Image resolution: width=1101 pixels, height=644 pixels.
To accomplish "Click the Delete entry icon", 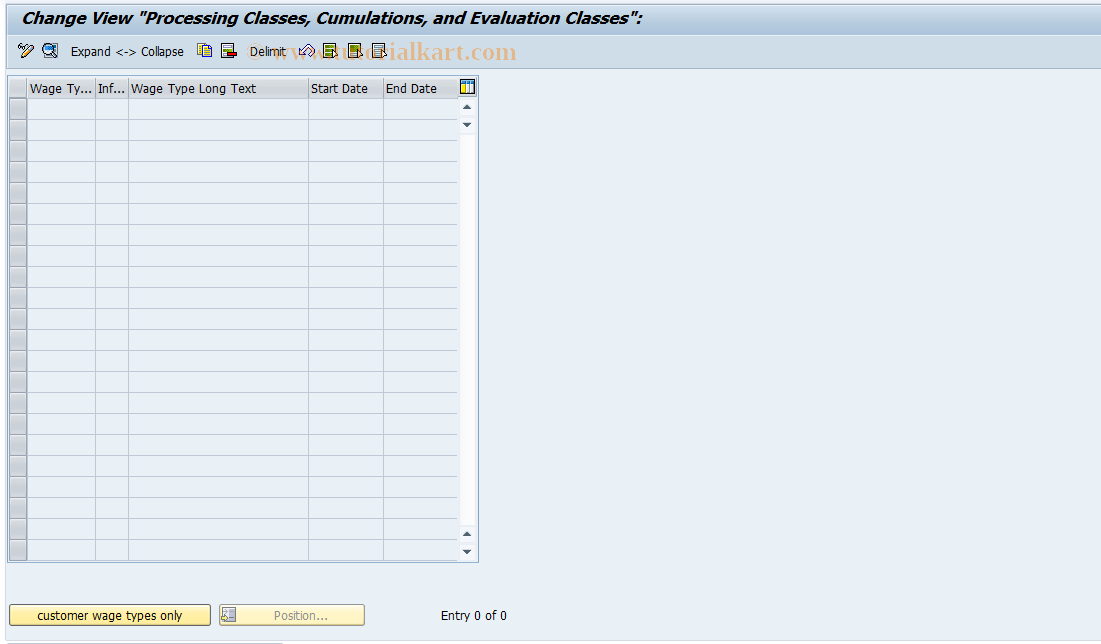I will [229, 51].
